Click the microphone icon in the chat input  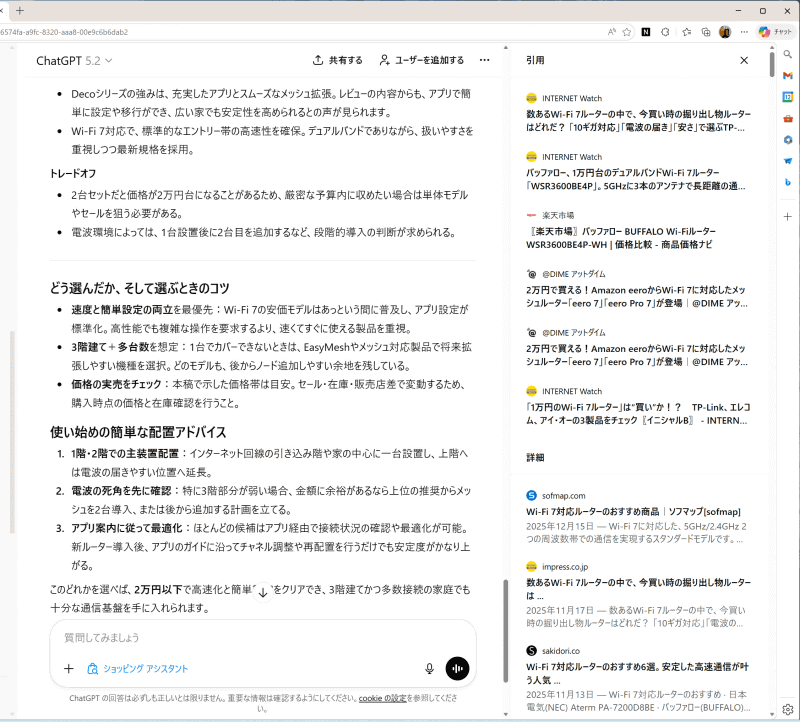(x=428, y=669)
